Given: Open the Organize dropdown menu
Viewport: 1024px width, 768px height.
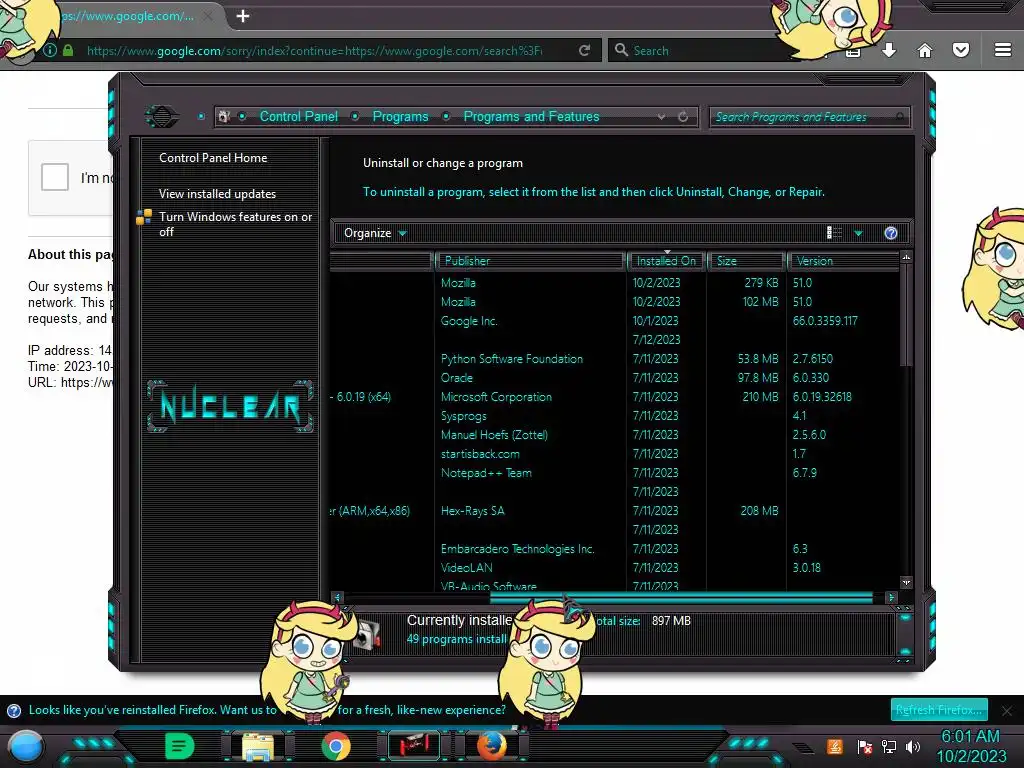Looking at the screenshot, I should point(375,233).
